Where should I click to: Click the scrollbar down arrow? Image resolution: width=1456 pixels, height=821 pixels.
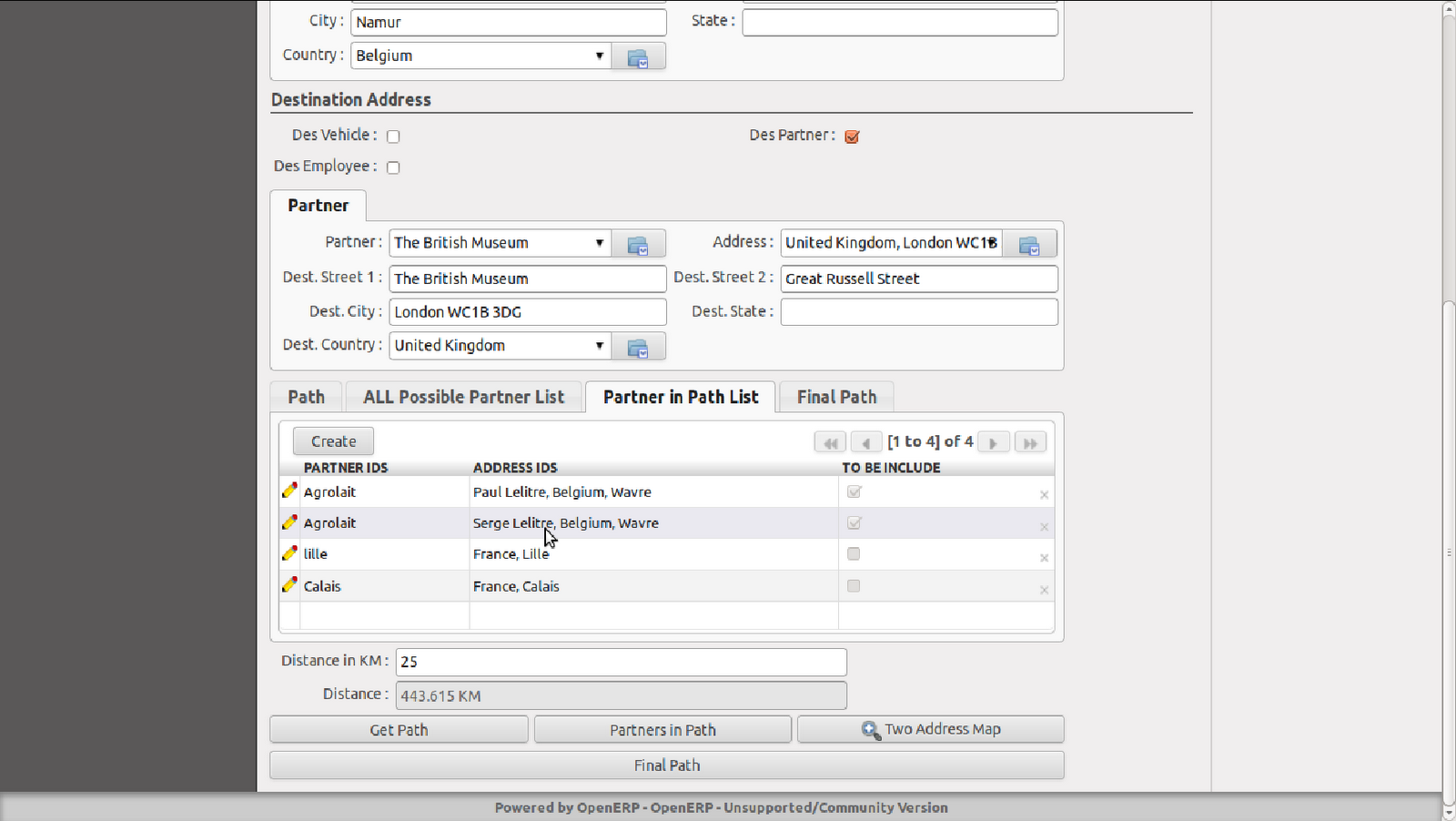1449,813
